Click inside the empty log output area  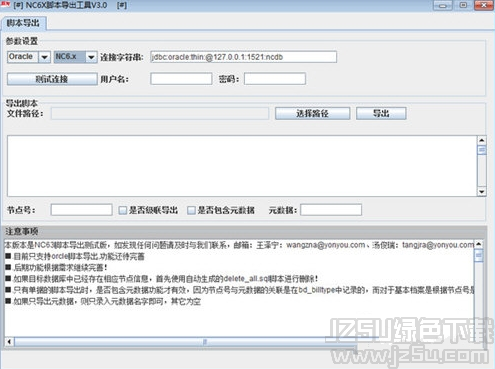242,166
